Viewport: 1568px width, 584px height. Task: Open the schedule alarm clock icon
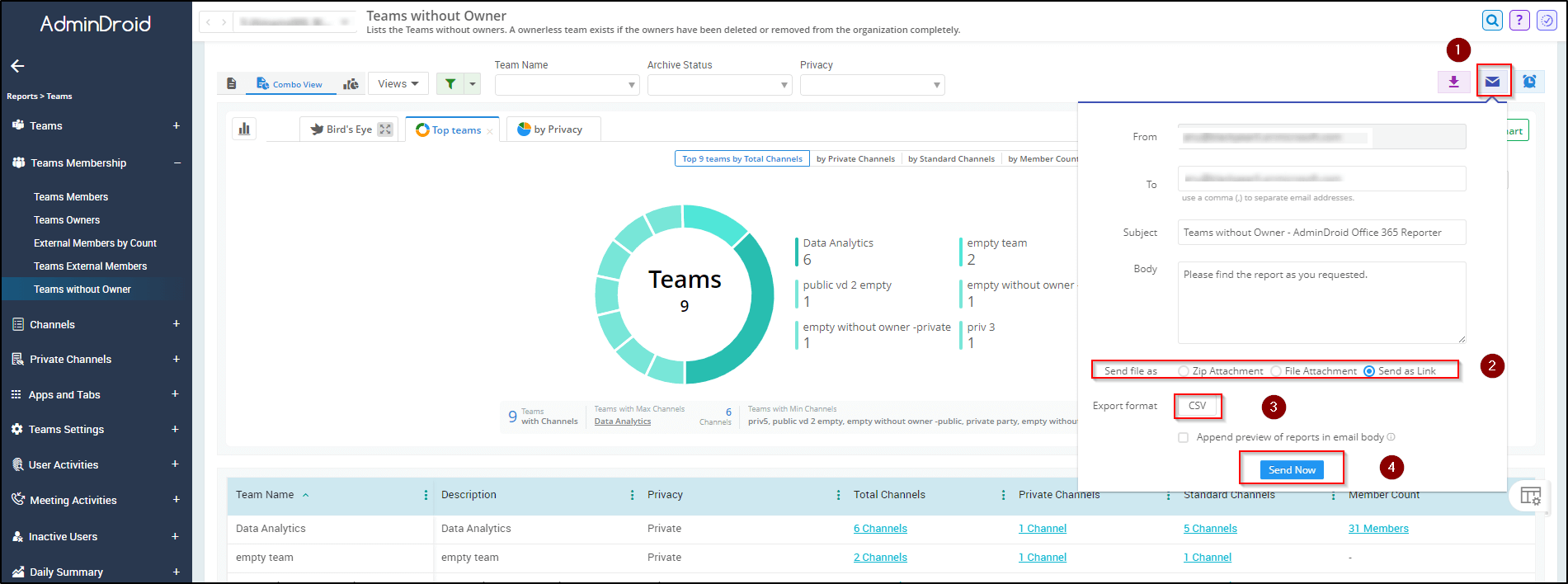[1529, 82]
